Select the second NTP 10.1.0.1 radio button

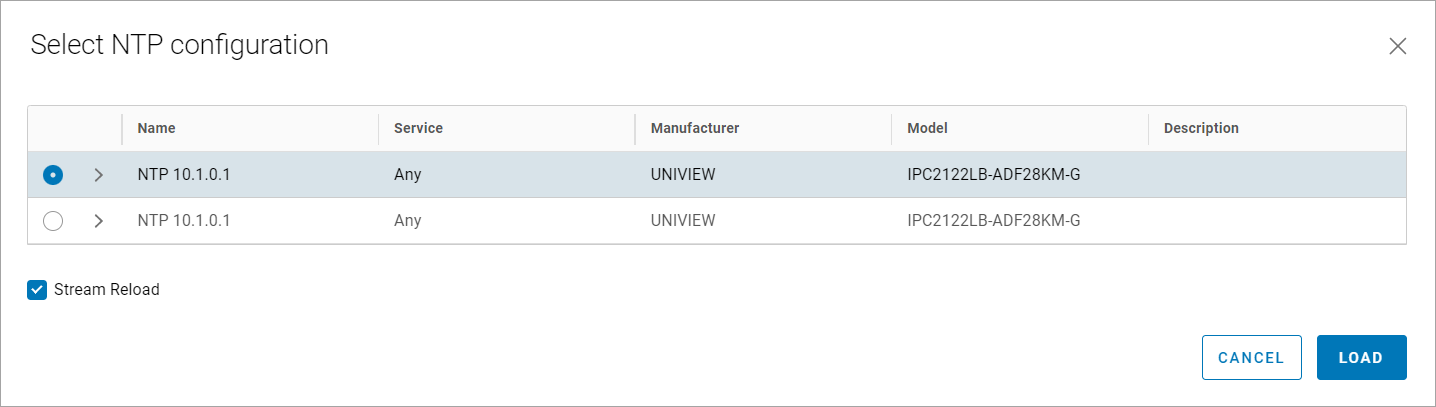pyautogui.click(x=53, y=221)
